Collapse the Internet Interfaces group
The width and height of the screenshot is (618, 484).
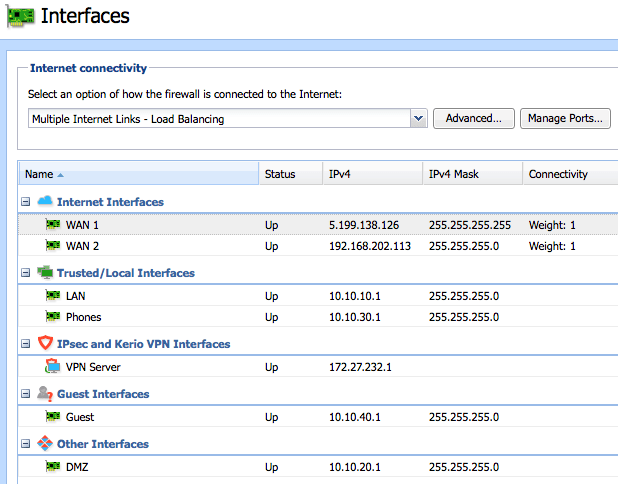click(26, 202)
